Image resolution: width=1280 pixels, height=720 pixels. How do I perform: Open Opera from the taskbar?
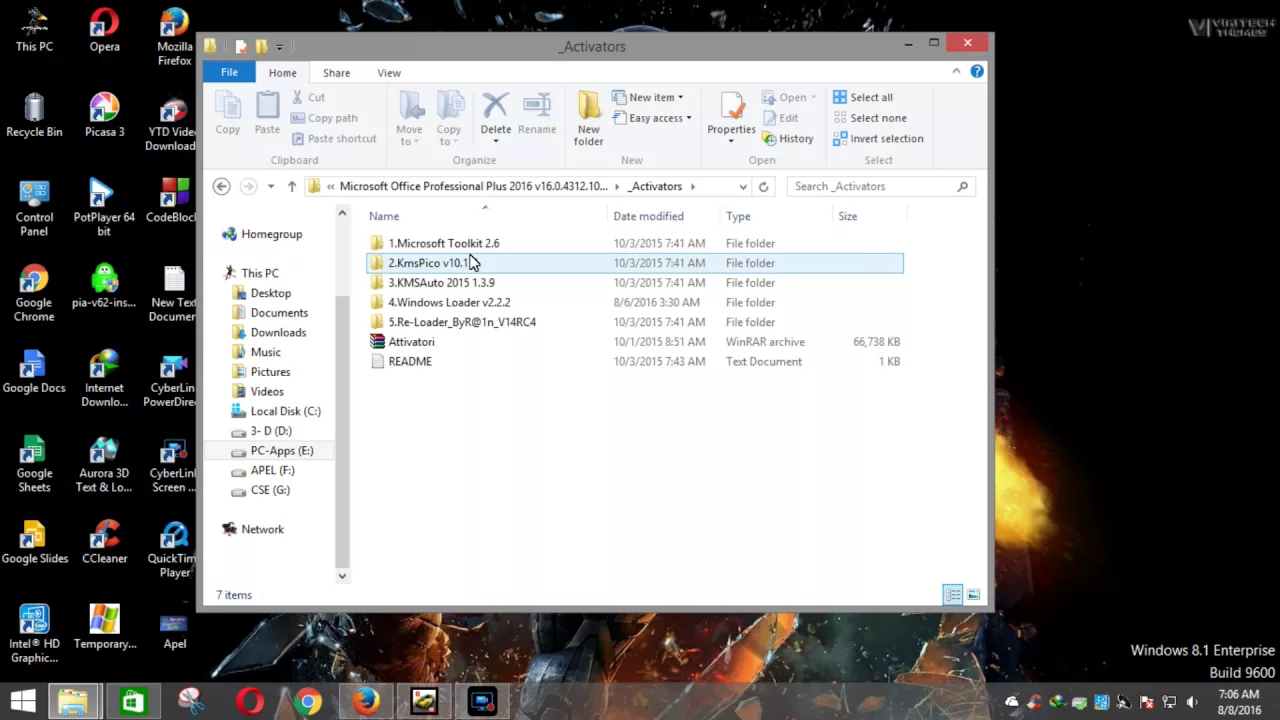(249, 701)
